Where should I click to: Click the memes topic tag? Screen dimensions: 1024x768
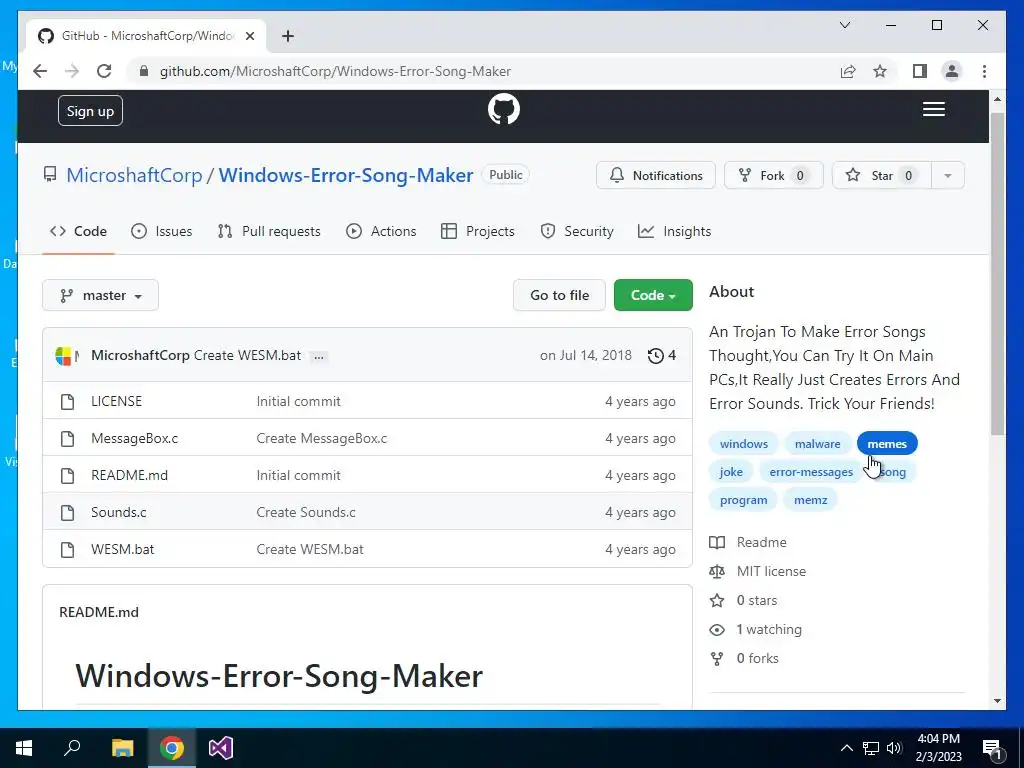(x=887, y=443)
